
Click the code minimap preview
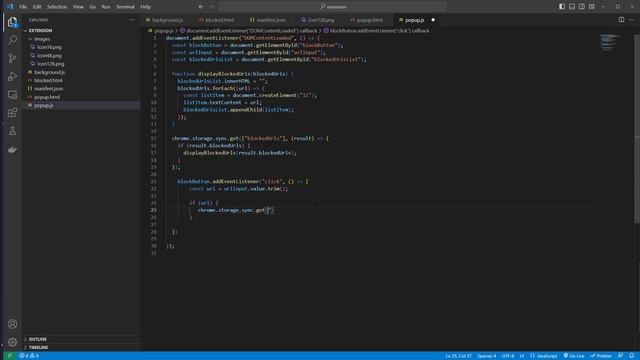(x=610, y=43)
